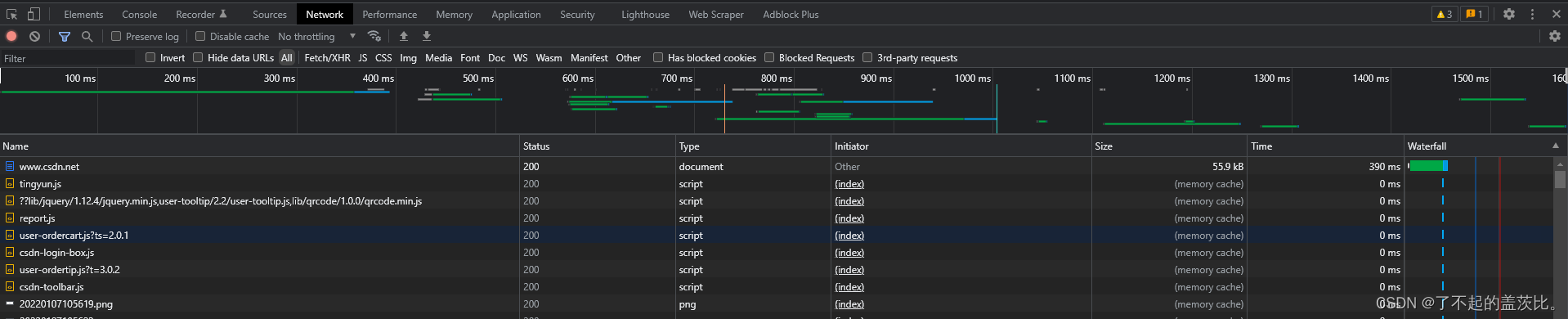Select the csdn-login-box.js request
Image resolution: width=1568 pixels, height=319 pixels.
(777, 252)
